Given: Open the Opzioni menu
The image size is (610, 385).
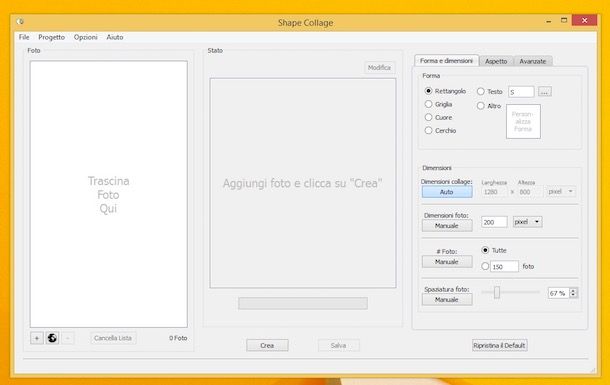Looking at the screenshot, I should pyautogui.click(x=86, y=37).
